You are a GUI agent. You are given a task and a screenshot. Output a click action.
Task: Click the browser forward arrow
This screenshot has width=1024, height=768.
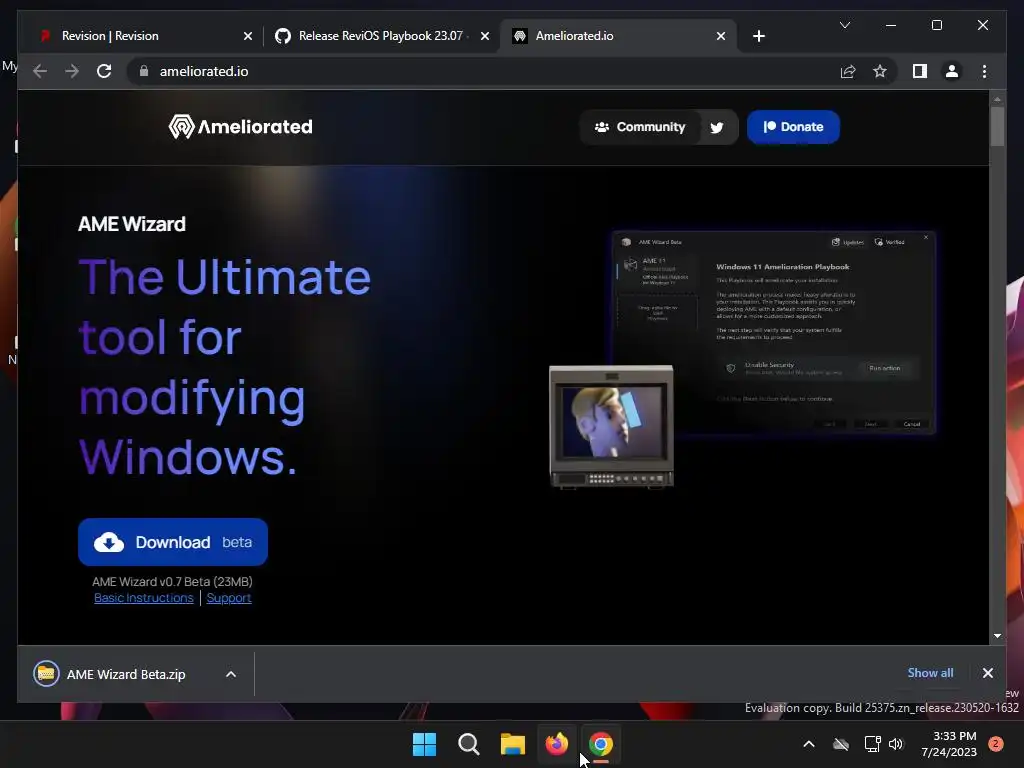[x=72, y=71]
